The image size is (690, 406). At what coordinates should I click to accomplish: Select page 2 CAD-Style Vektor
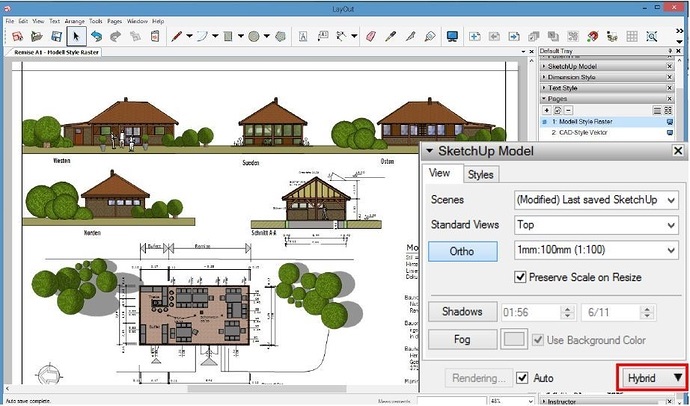(586, 132)
